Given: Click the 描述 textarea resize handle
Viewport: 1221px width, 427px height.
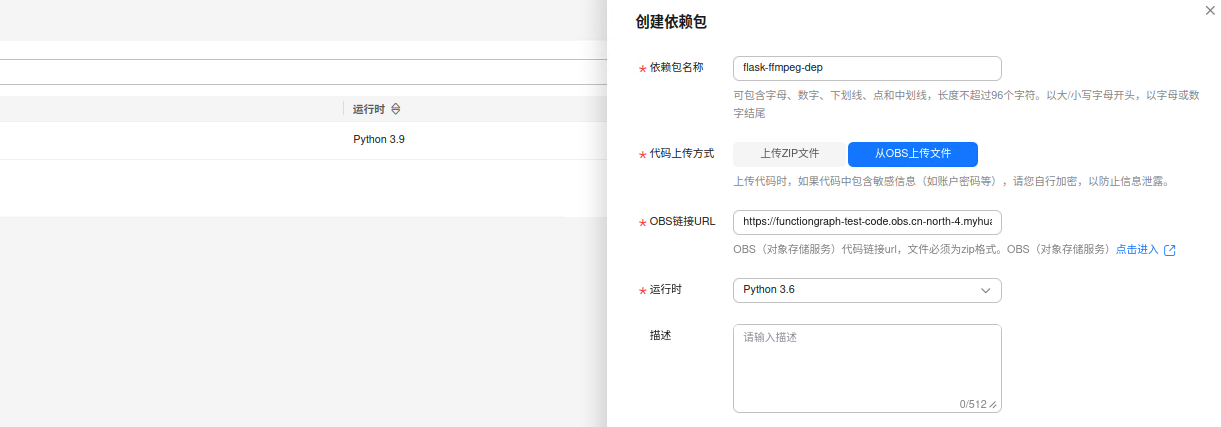Looking at the screenshot, I should pos(994,405).
